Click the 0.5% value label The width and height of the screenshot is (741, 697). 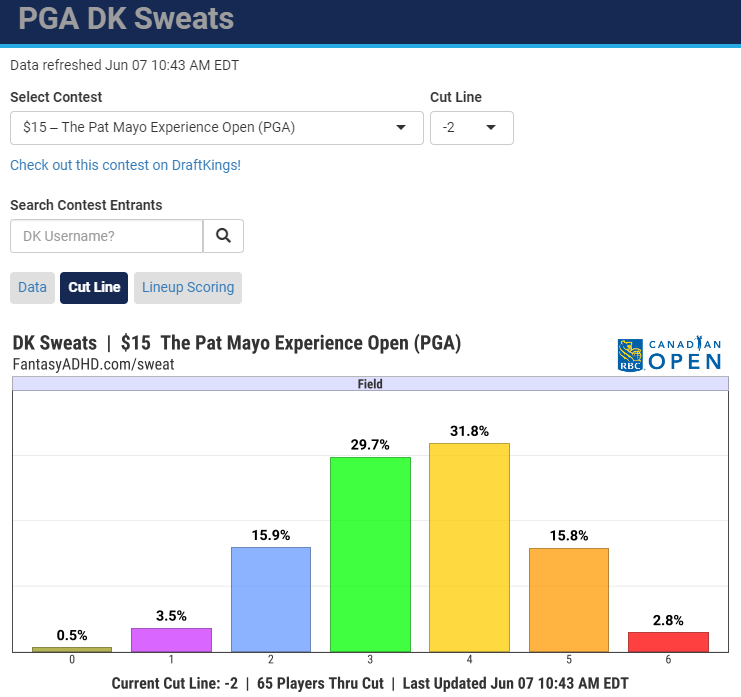72,635
